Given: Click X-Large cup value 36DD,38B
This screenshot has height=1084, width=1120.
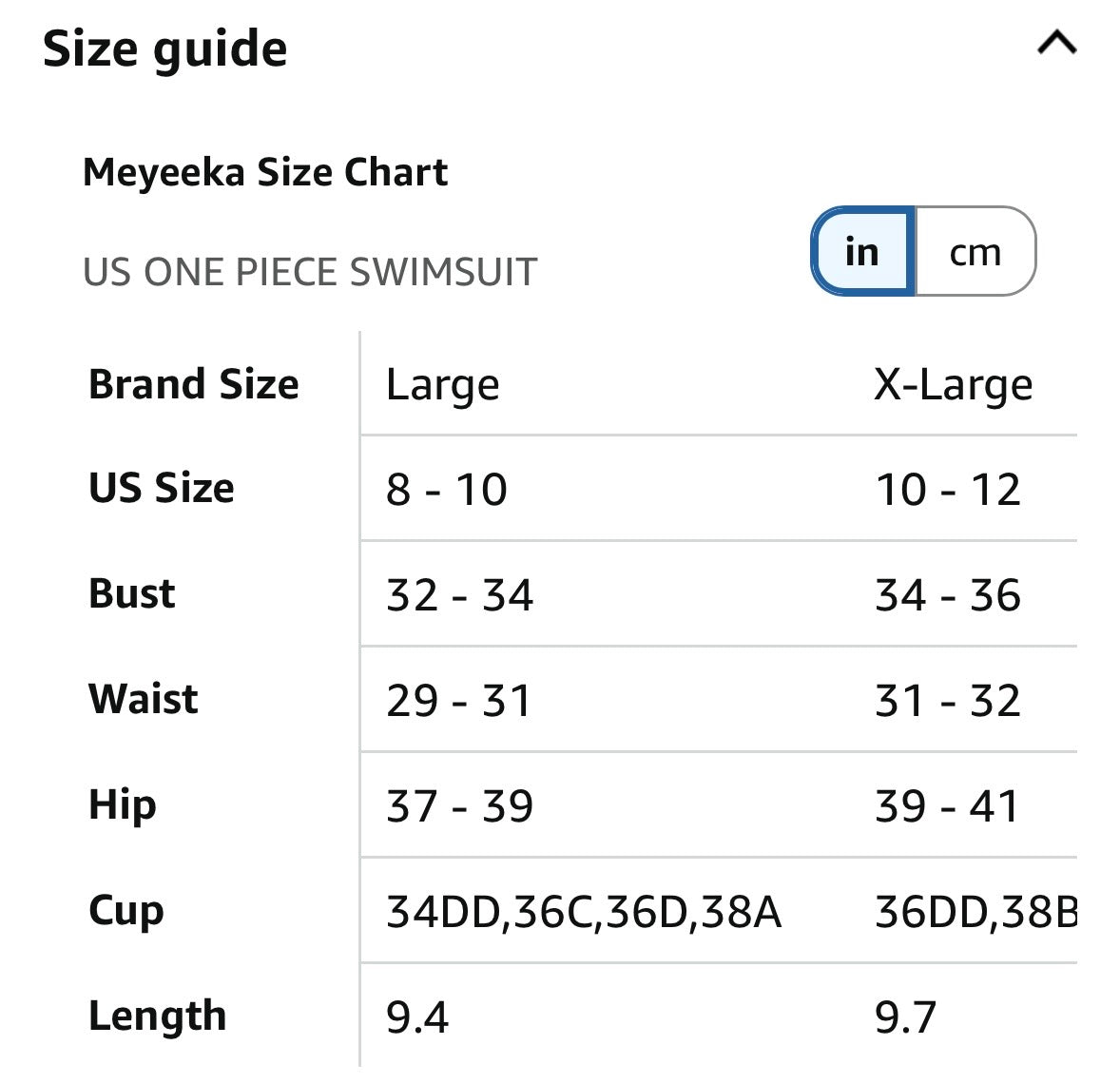Looking at the screenshot, I should (x=975, y=913).
